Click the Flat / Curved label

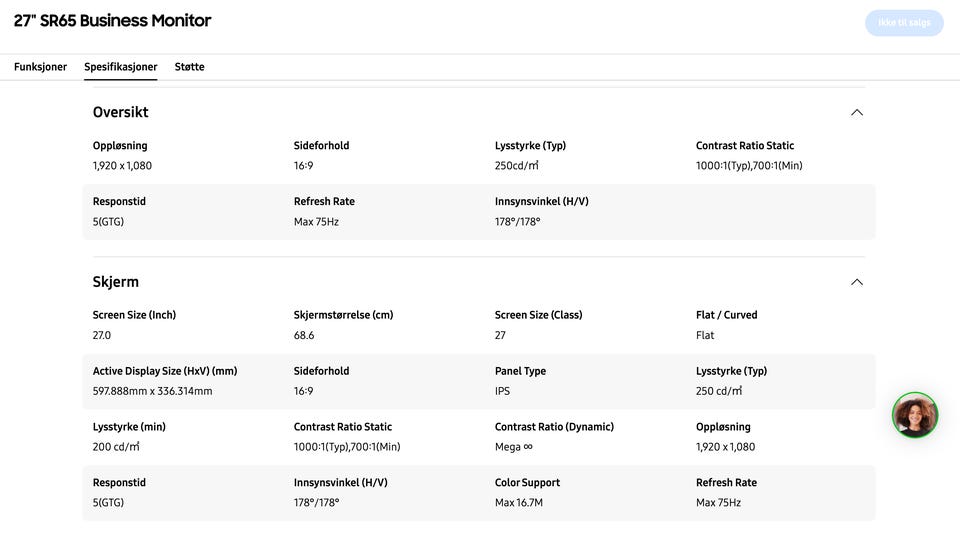[x=726, y=315]
